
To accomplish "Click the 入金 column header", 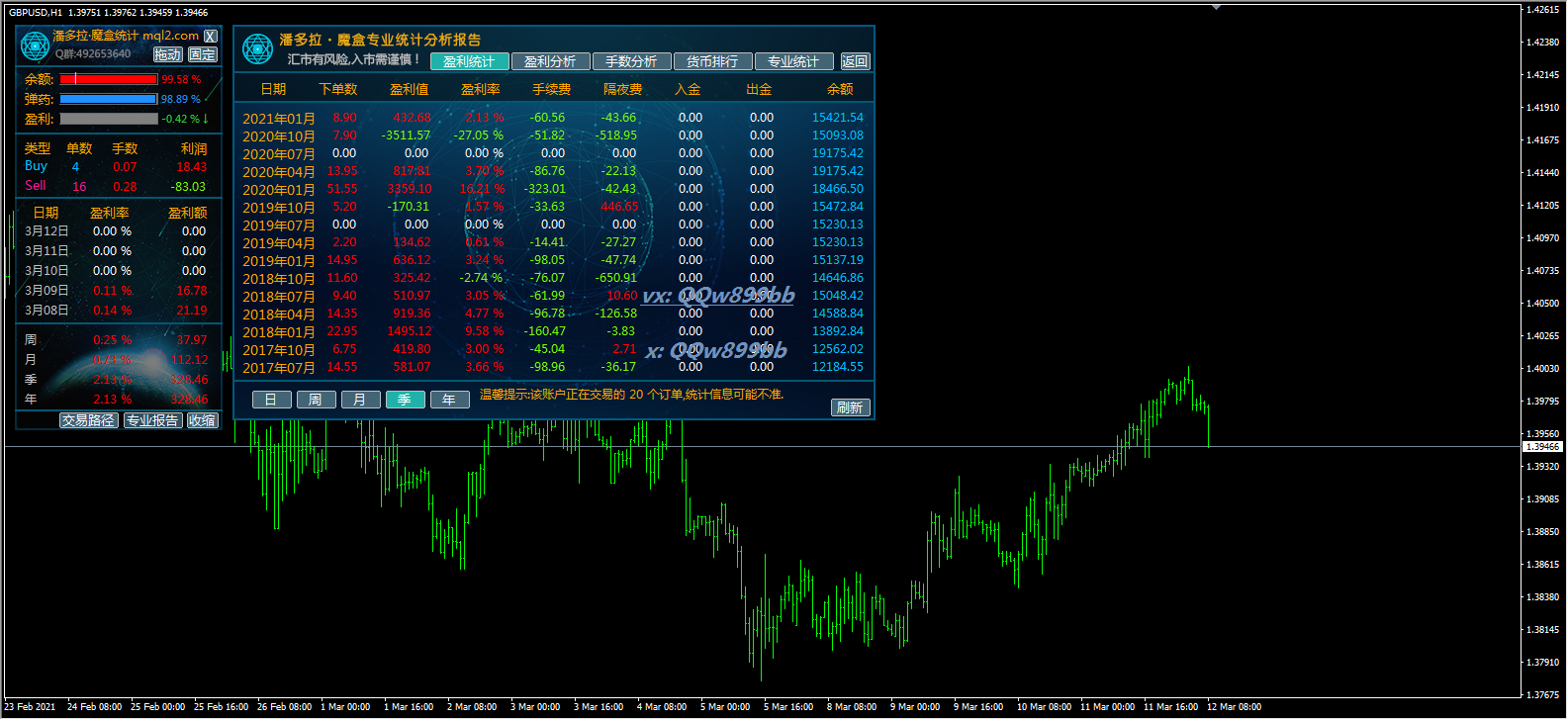I will [x=688, y=89].
